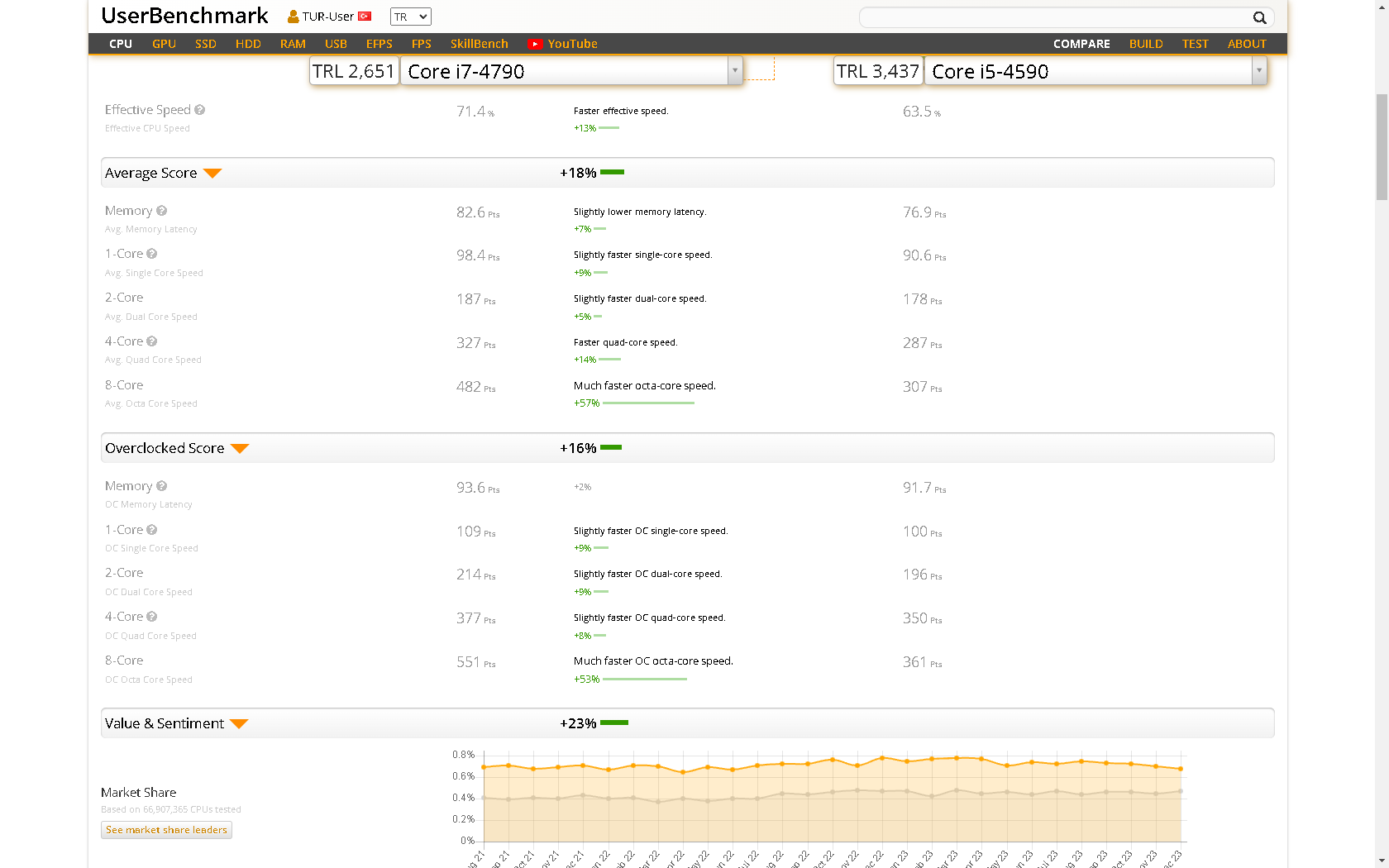Click the red YouTube play icon
The image size is (1389, 868).
[535, 44]
